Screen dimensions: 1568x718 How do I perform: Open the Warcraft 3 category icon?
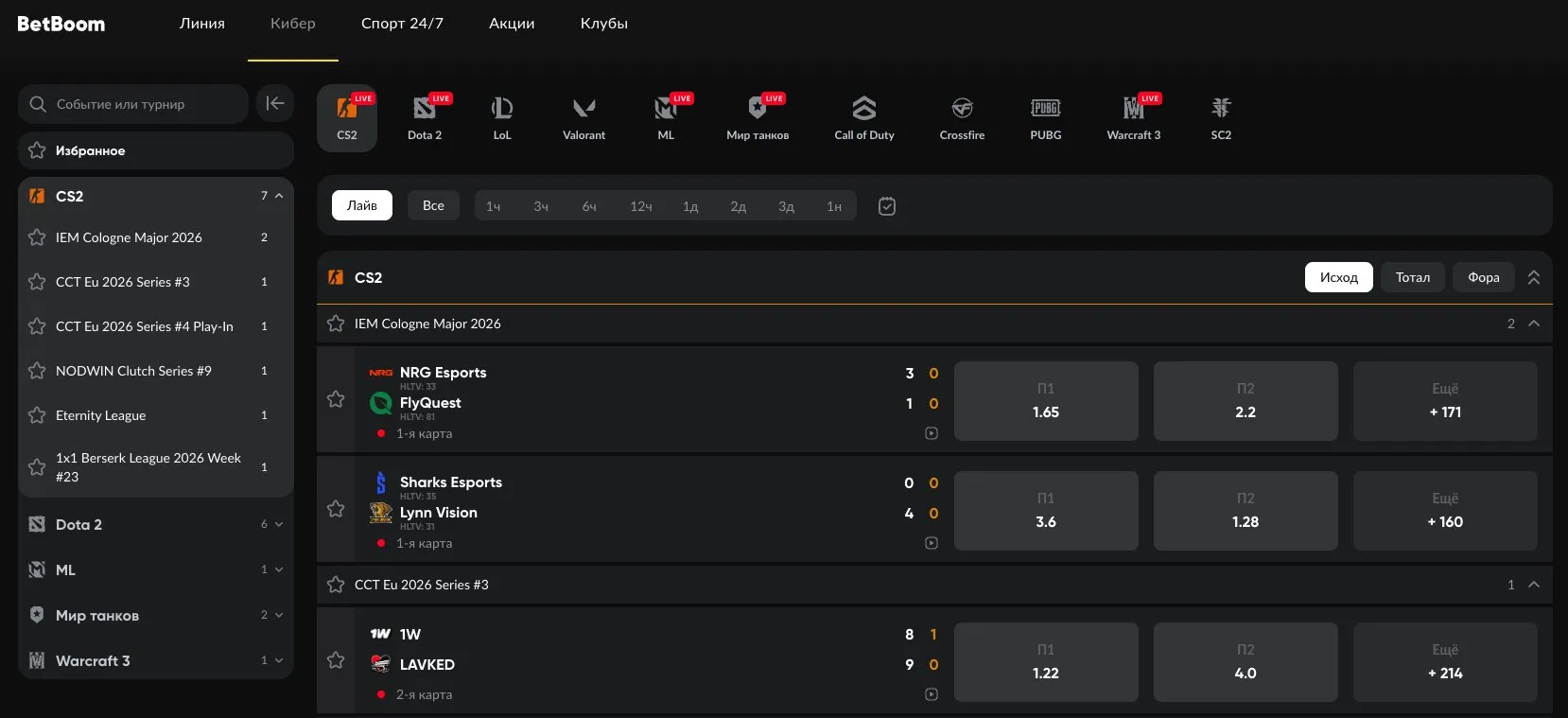click(1134, 117)
